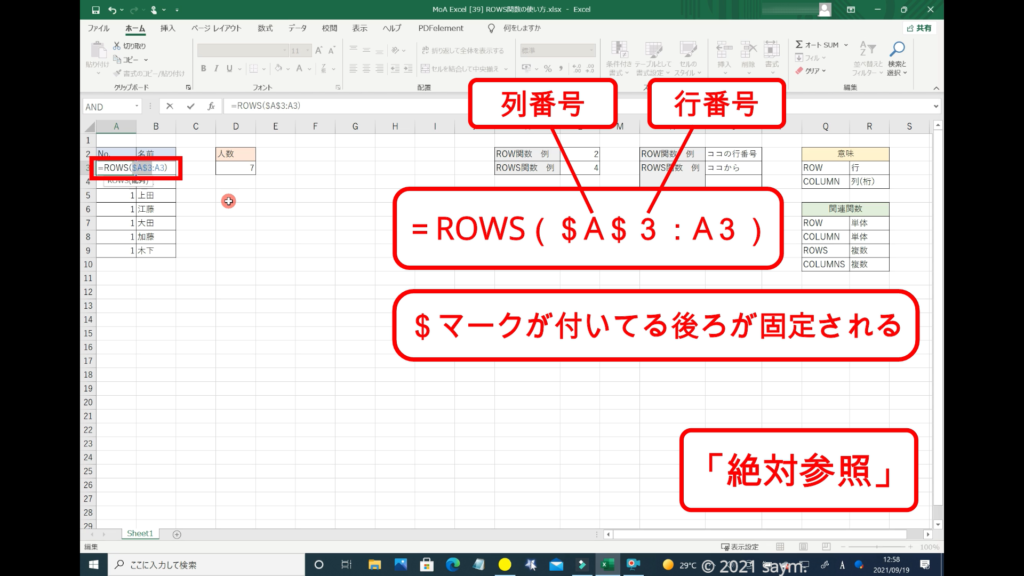Switch to the 数式 (Formulas) ribbon tab
The image size is (1024, 576).
(x=265, y=28)
